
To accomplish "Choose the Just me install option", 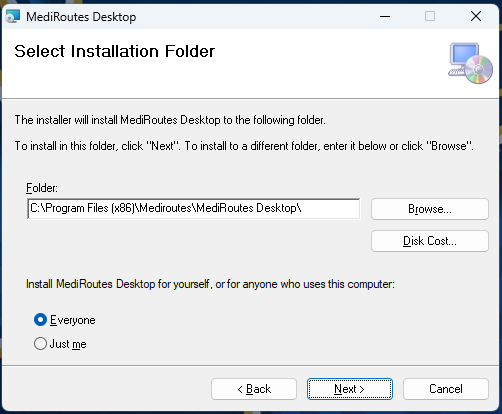I will point(40,344).
